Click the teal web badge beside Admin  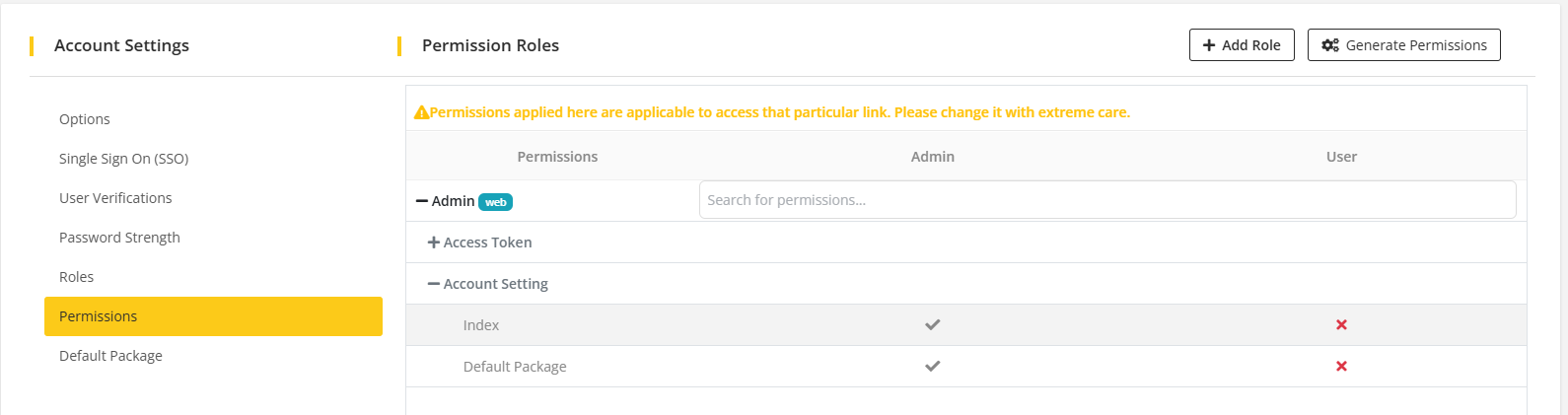[495, 202]
